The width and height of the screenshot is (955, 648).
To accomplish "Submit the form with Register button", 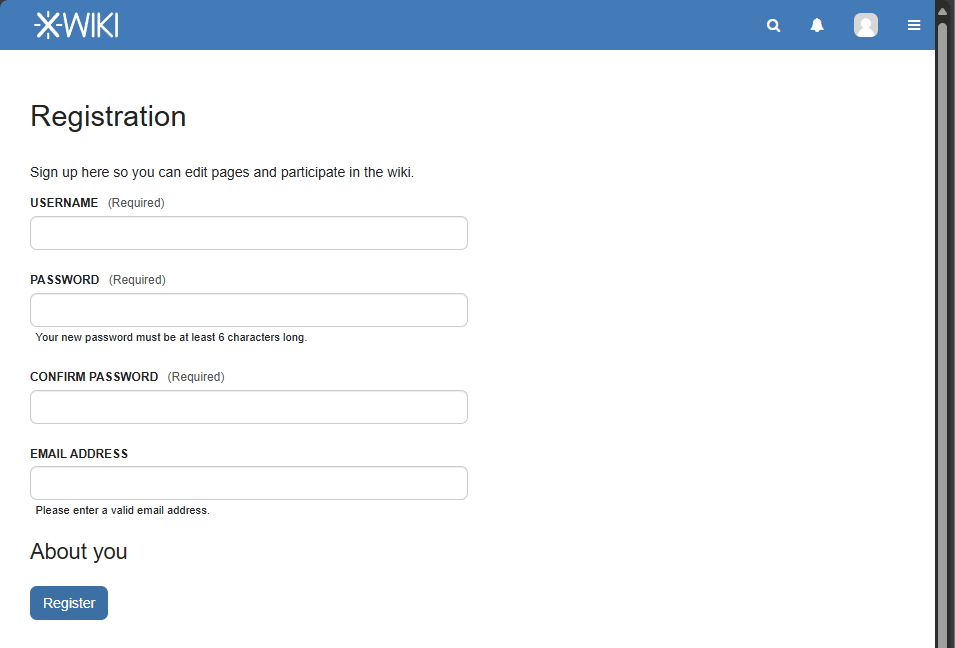I will pyautogui.click(x=69, y=603).
